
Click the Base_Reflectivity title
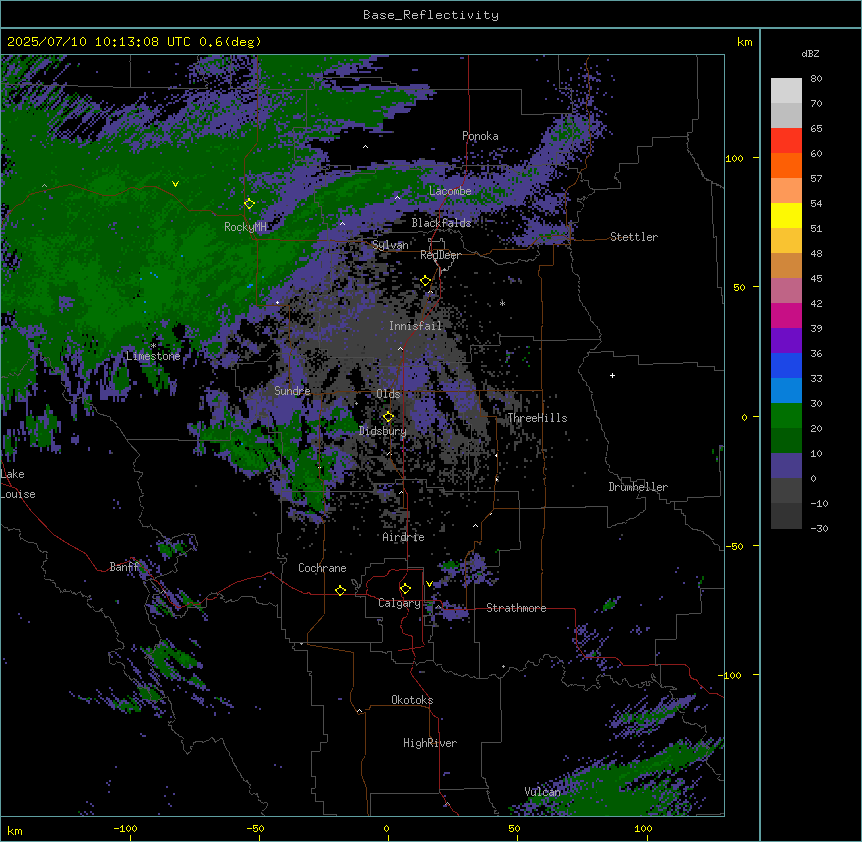(431, 15)
